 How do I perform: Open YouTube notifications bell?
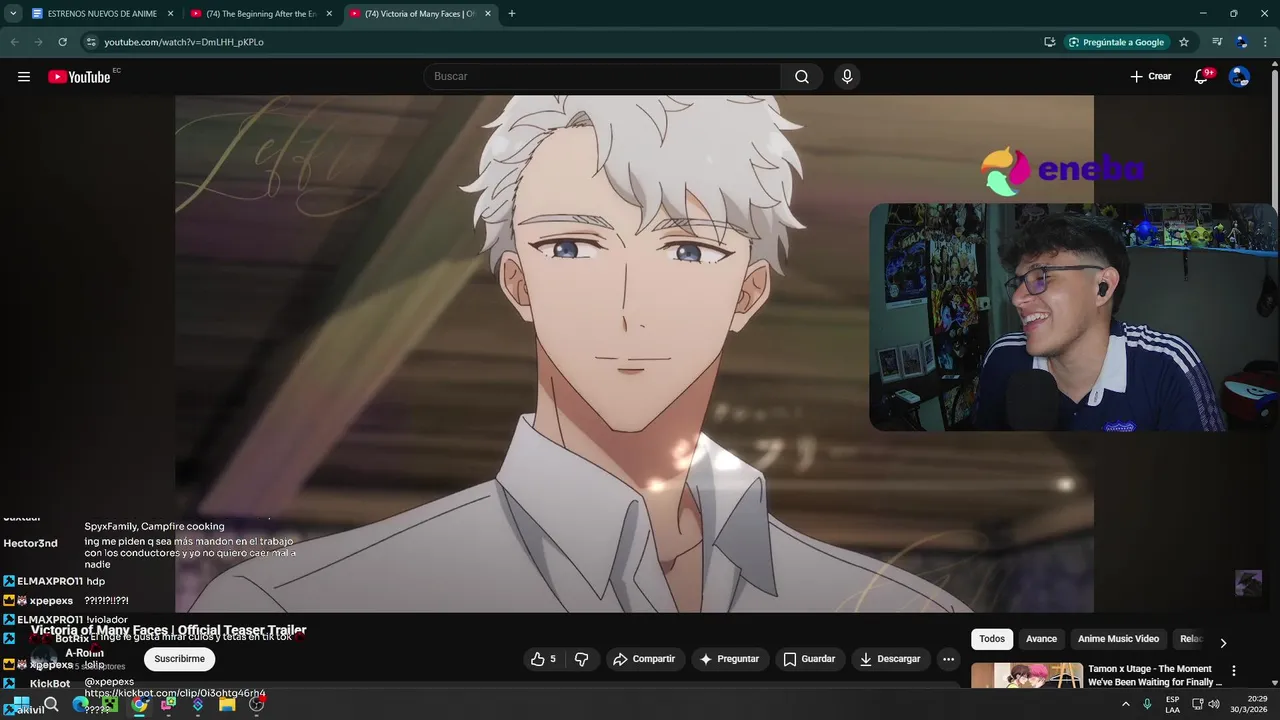point(1202,77)
